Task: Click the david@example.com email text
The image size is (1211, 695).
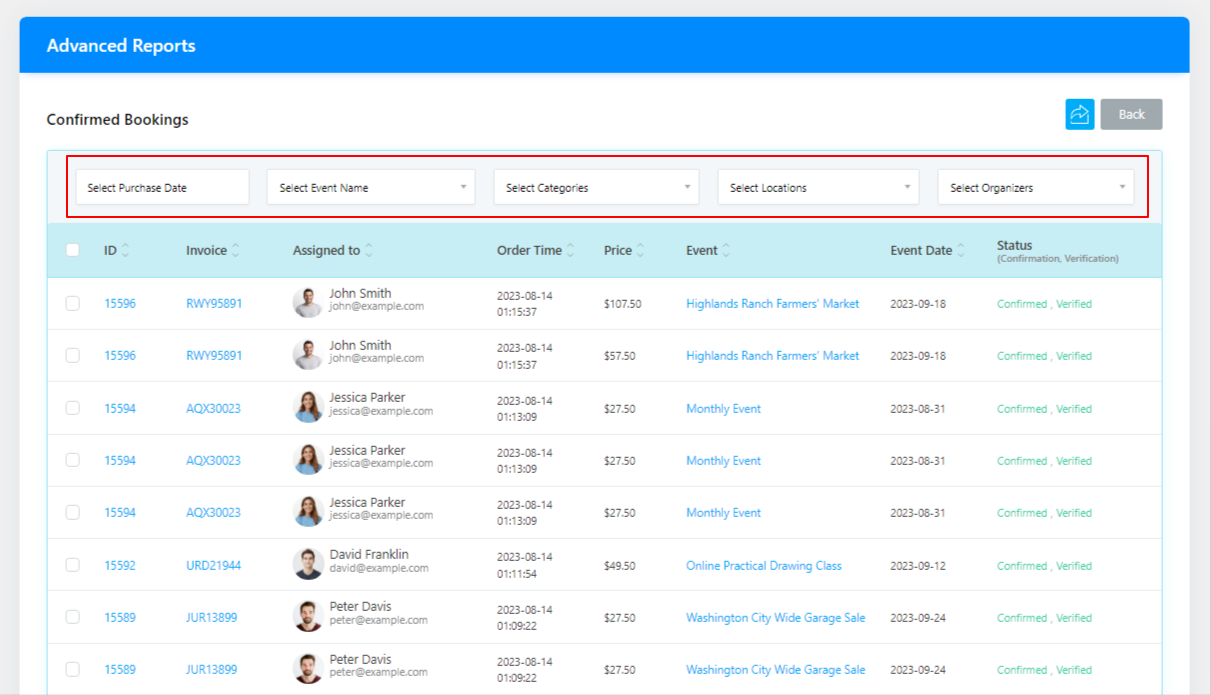Action: (x=379, y=568)
